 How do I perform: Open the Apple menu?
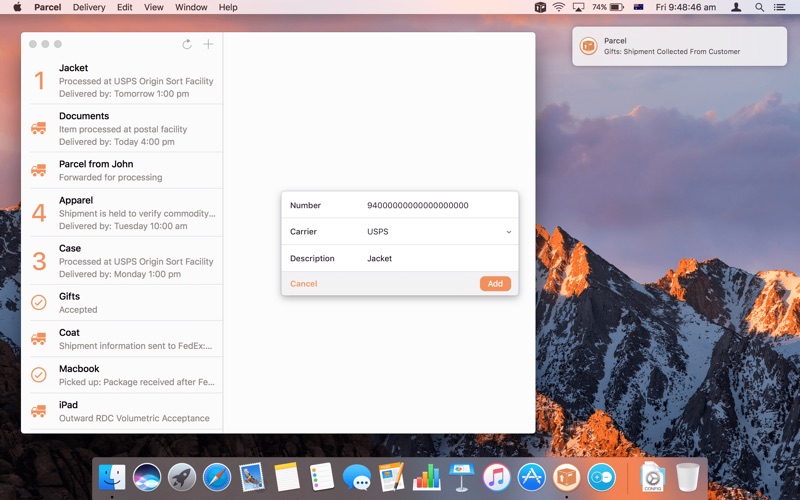[x=17, y=7]
